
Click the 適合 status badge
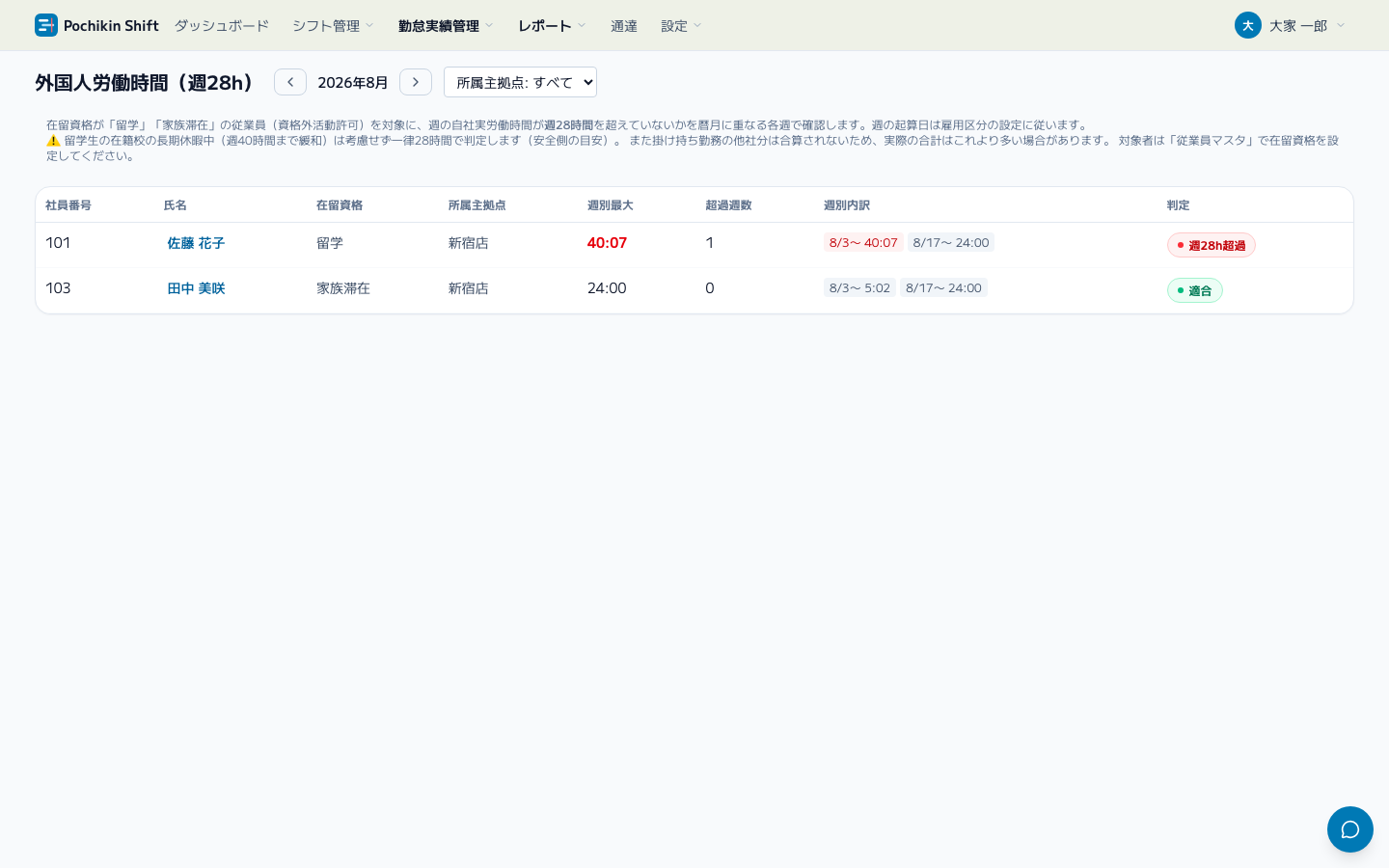point(1195,290)
